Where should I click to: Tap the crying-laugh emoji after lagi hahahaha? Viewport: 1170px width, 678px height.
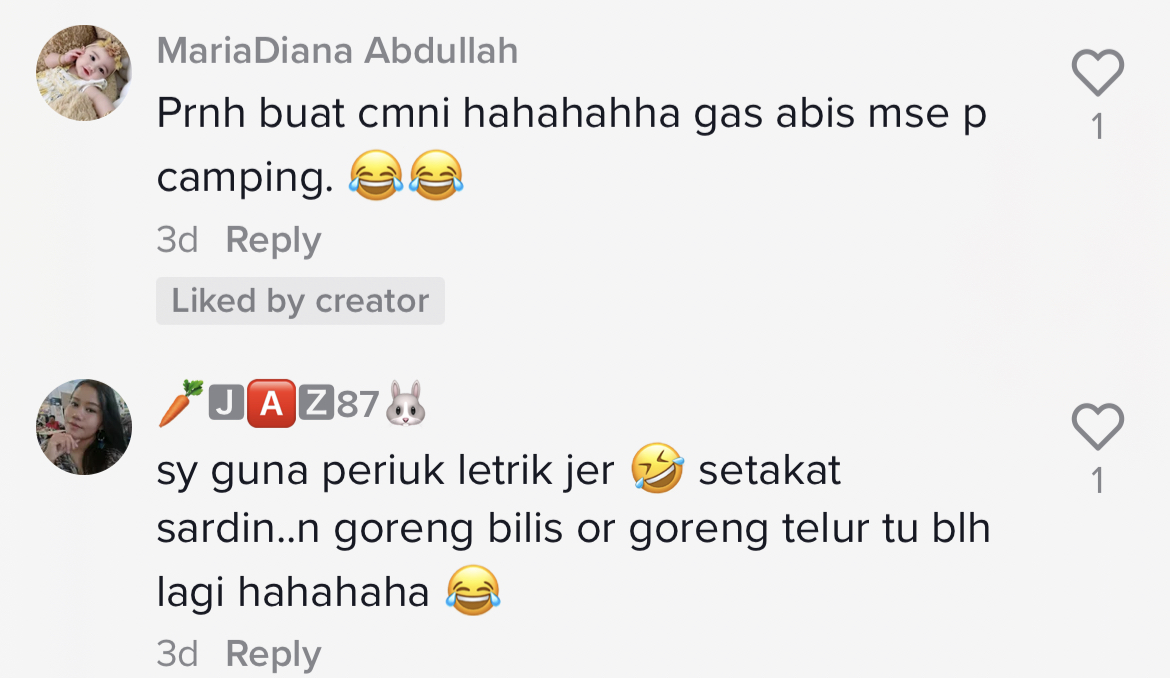click(x=472, y=590)
